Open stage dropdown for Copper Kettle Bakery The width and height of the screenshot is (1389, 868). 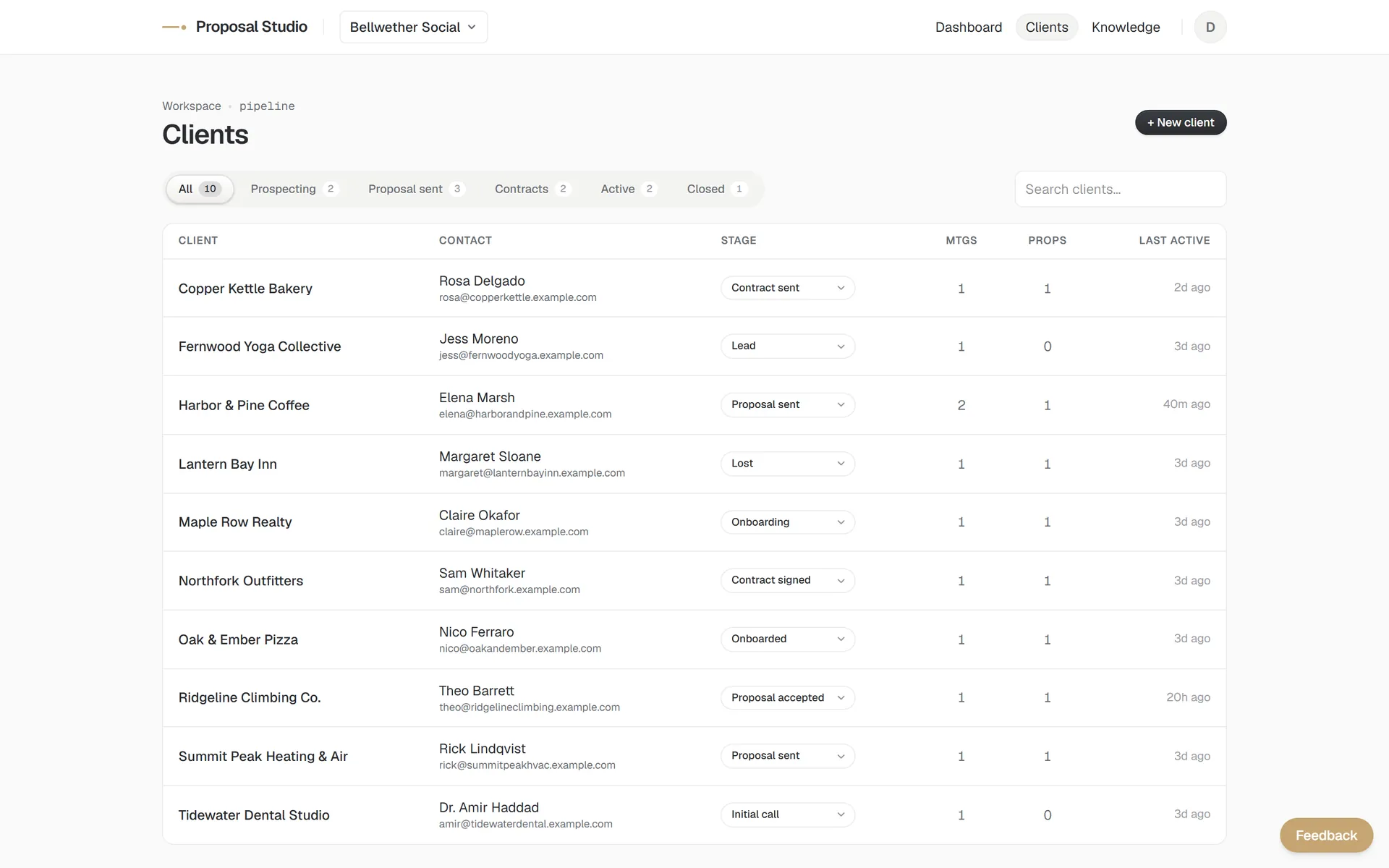tap(787, 288)
